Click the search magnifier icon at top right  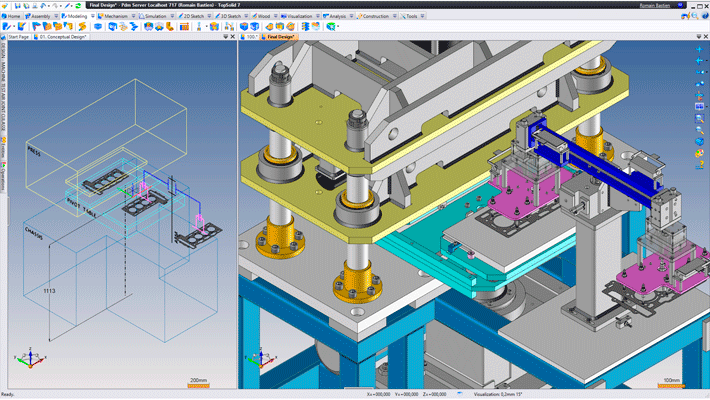pos(694,16)
